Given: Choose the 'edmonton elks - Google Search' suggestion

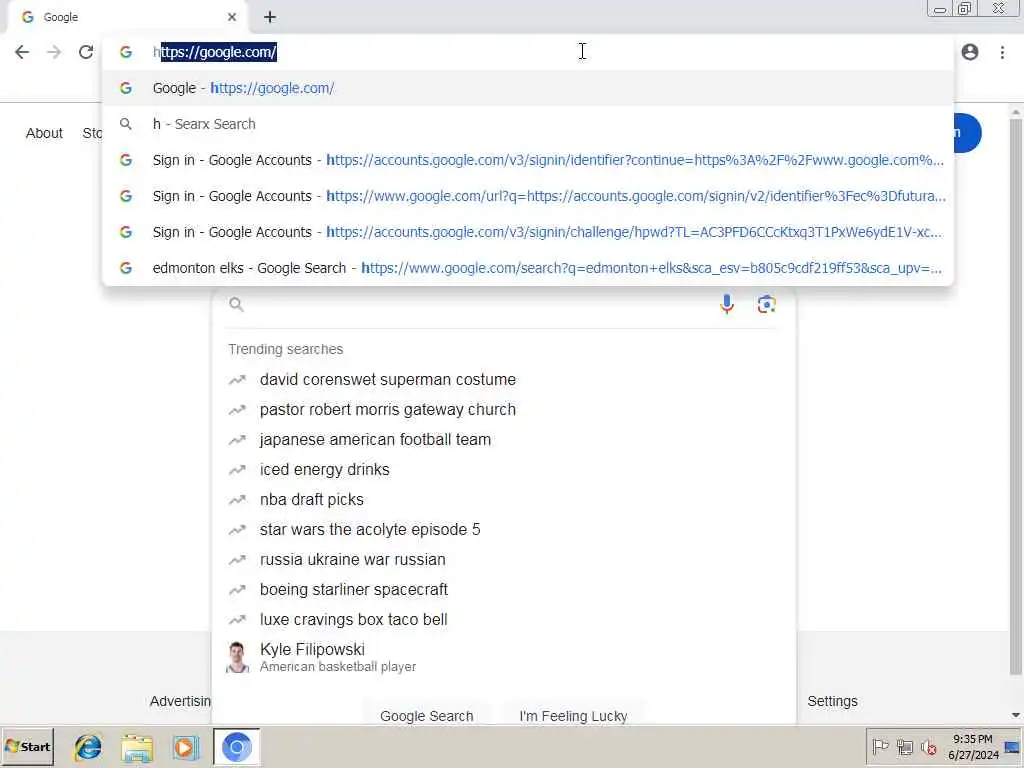Looking at the screenshot, I should point(528,268).
